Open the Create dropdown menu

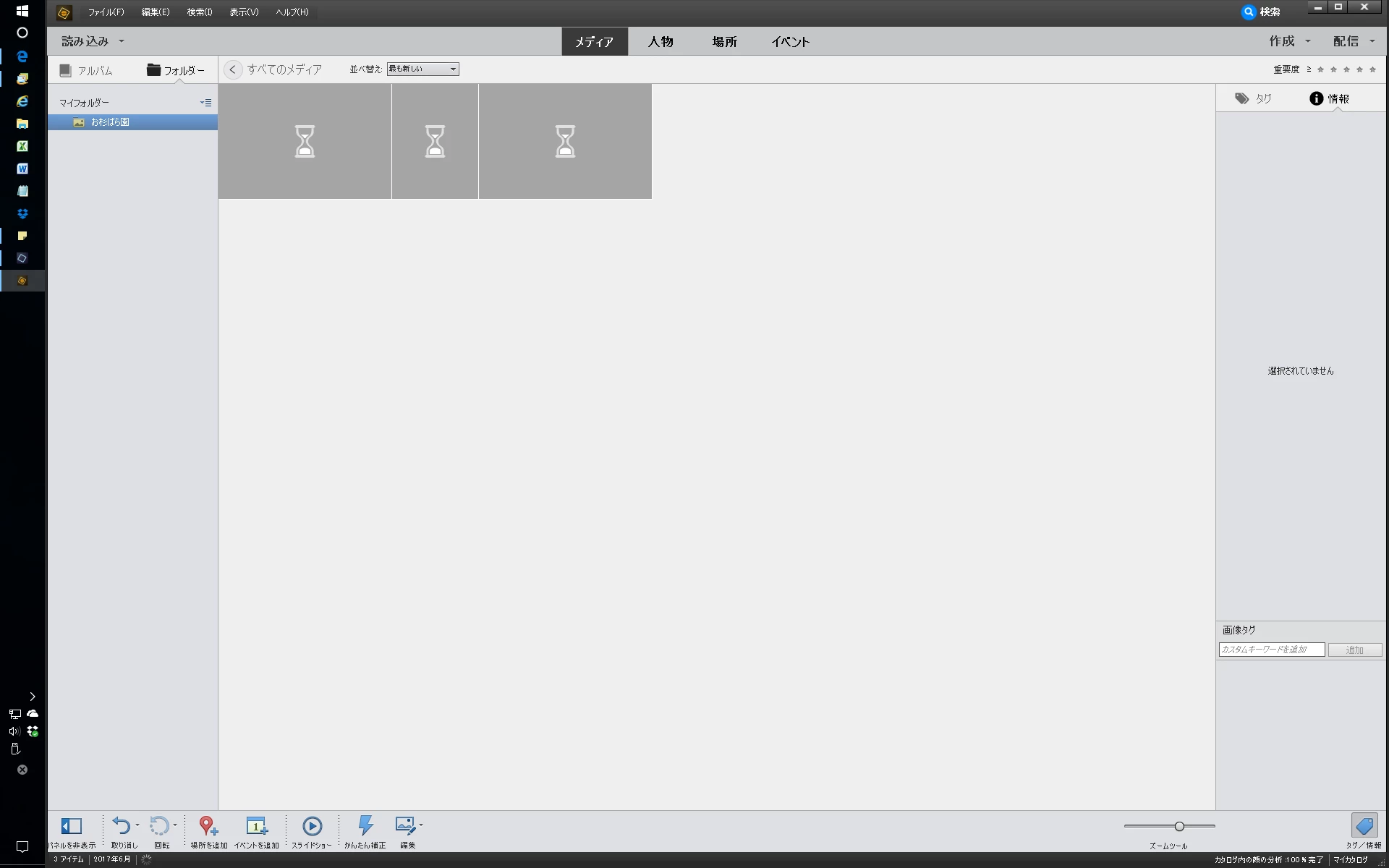click(1288, 41)
